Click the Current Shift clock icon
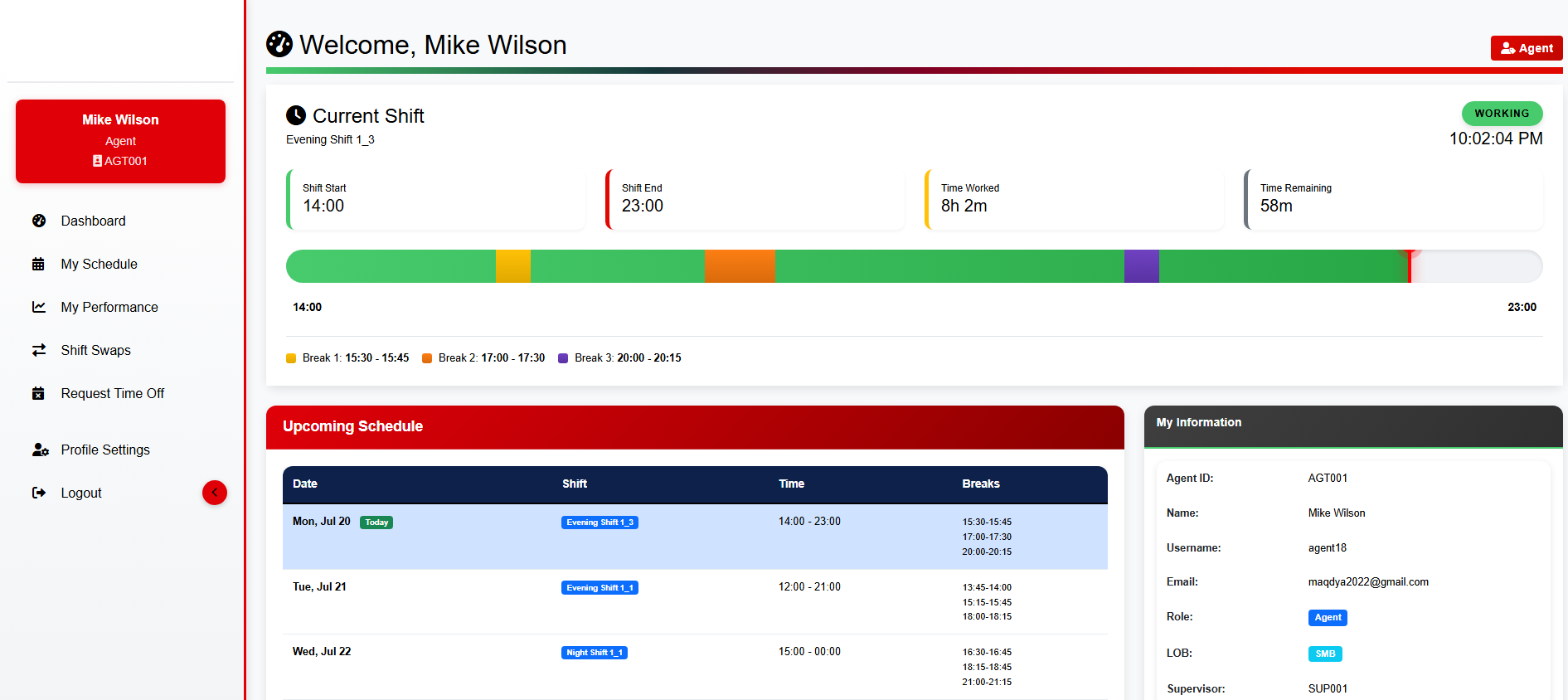The height and width of the screenshot is (700, 1568). pos(296,115)
